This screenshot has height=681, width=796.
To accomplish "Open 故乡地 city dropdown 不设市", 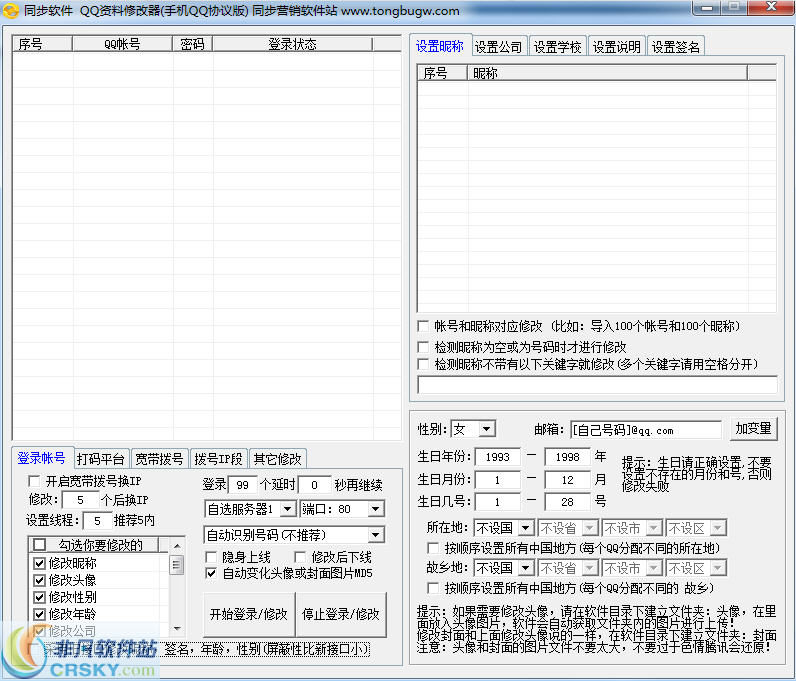I will tap(654, 568).
